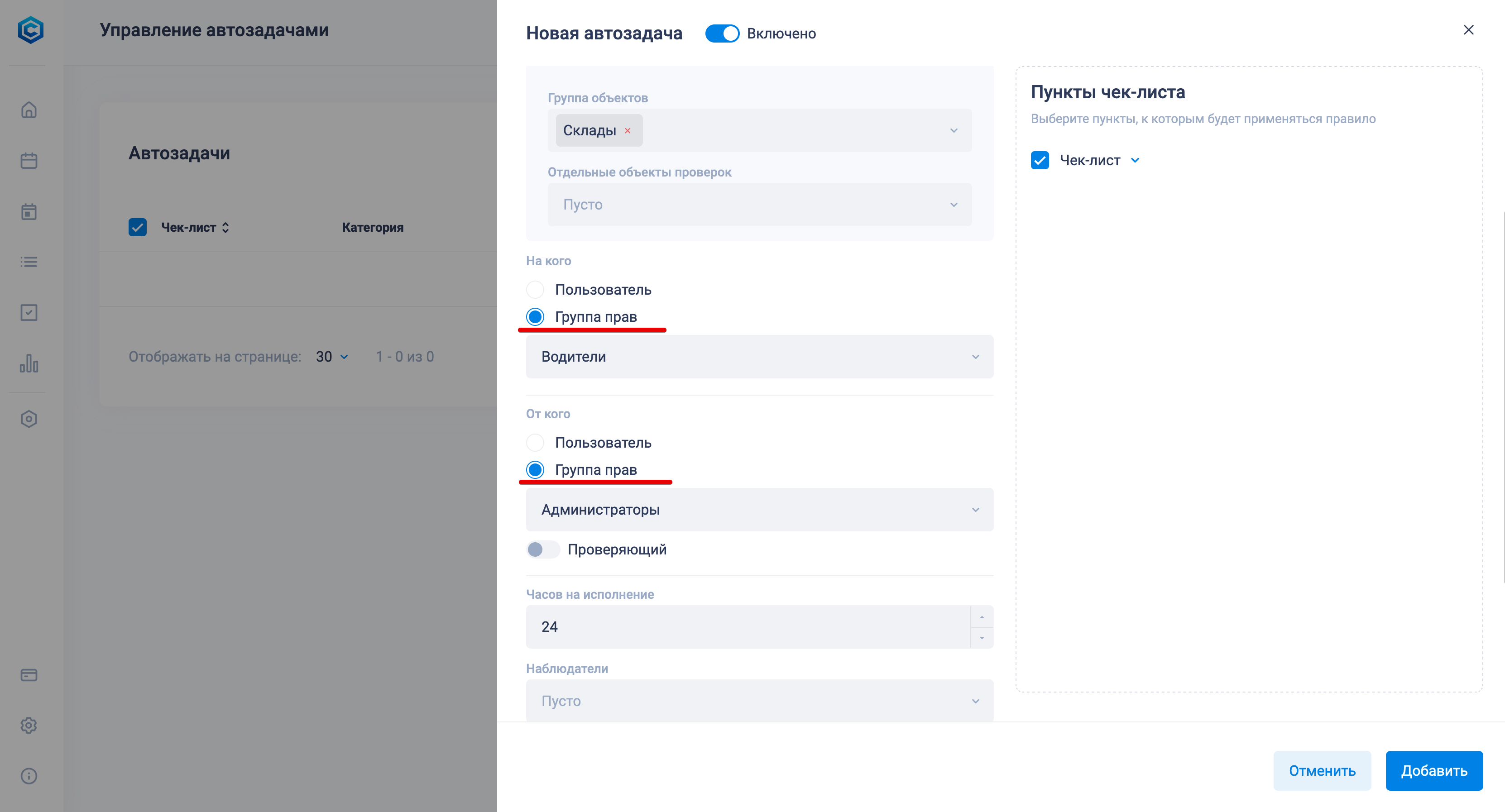Select Группа прав radio under От кого
This screenshot has width=1505, height=812.
pos(535,470)
